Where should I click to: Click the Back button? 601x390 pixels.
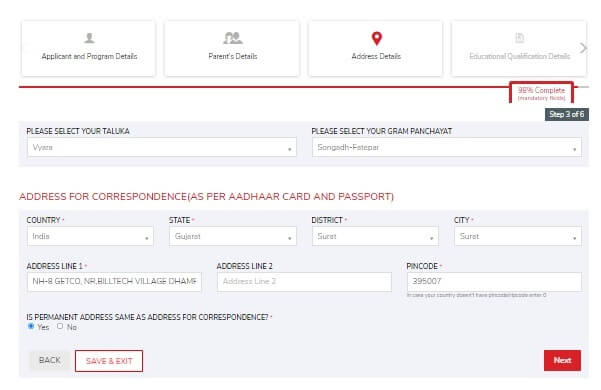tap(49, 361)
